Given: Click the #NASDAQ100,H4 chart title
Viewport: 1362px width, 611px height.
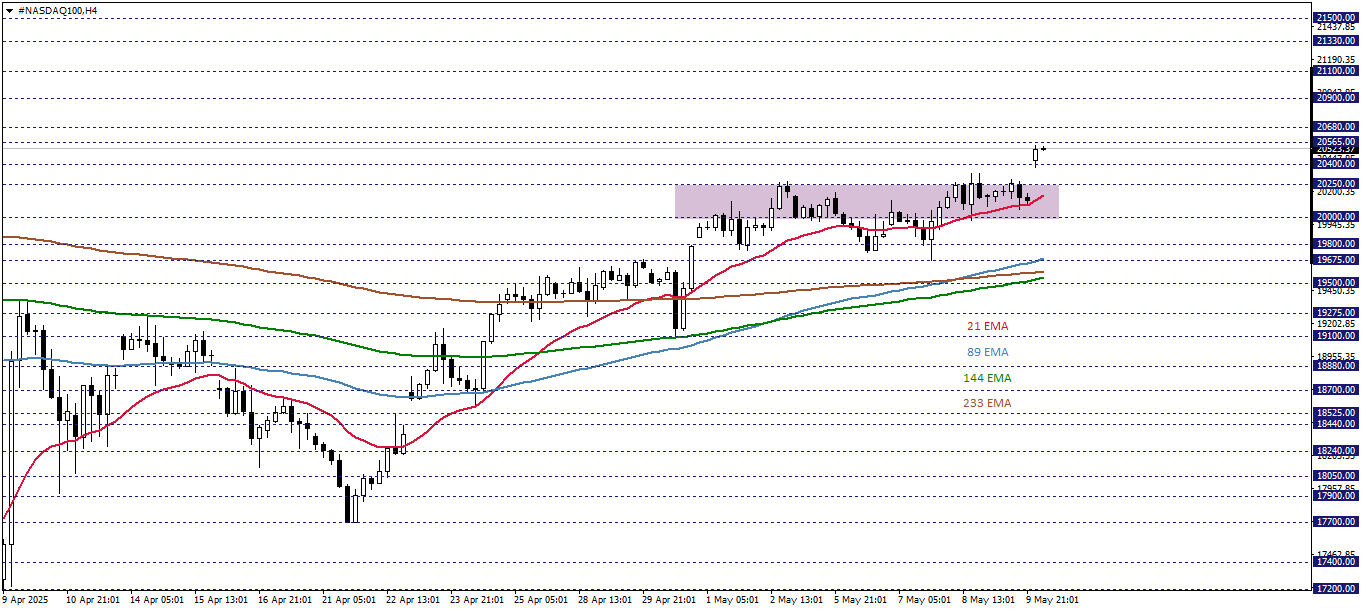Looking at the screenshot, I should tap(58, 9).
